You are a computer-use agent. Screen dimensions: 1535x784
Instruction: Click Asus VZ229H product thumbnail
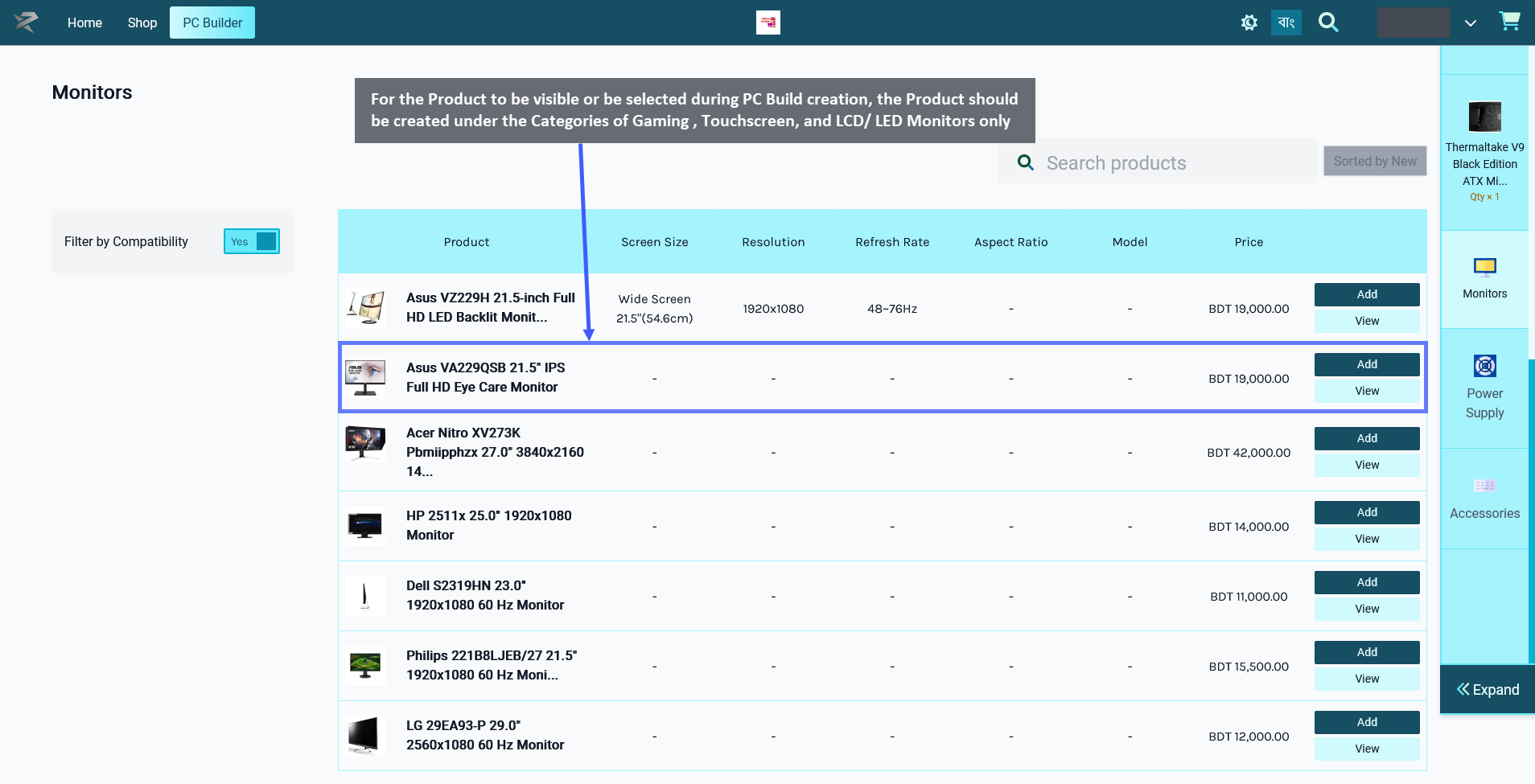(x=365, y=308)
